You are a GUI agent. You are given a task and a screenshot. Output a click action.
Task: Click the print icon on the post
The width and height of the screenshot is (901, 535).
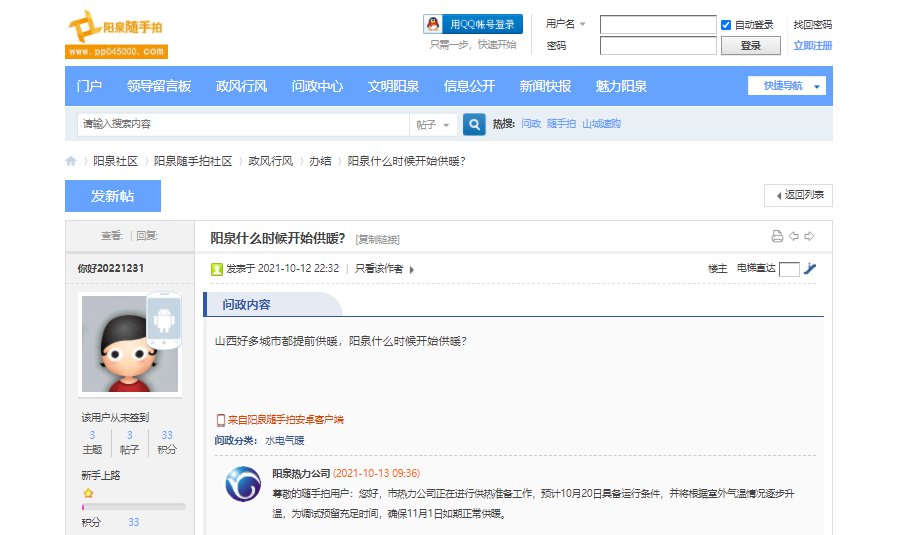pyautogui.click(x=777, y=237)
